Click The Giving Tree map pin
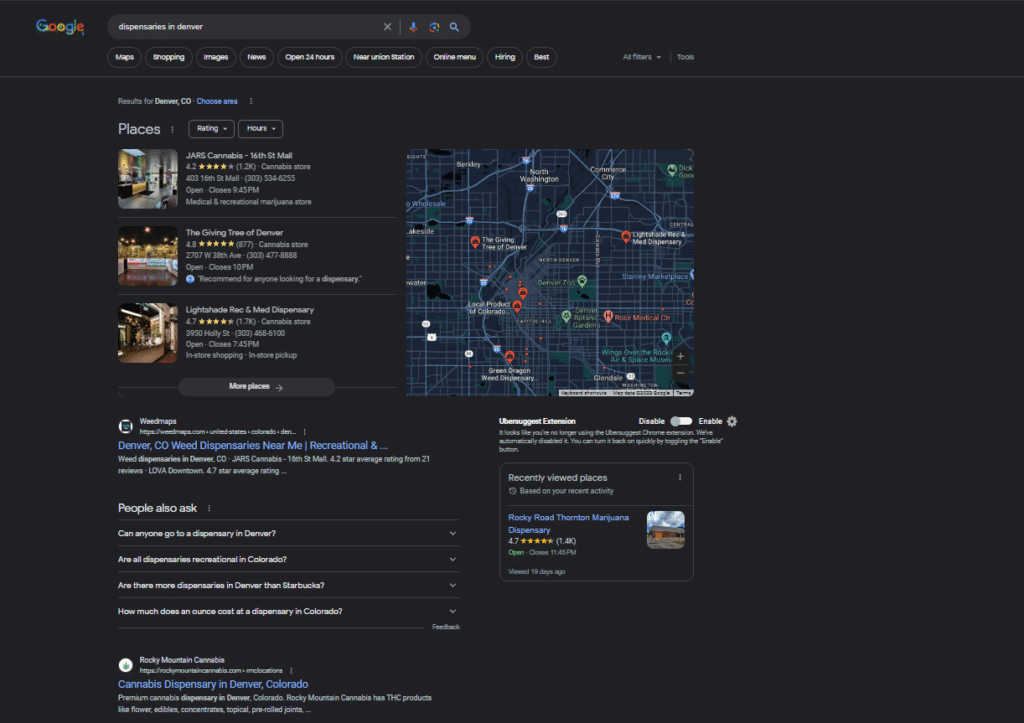The height and width of the screenshot is (723, 1024). tap(475, 242)
